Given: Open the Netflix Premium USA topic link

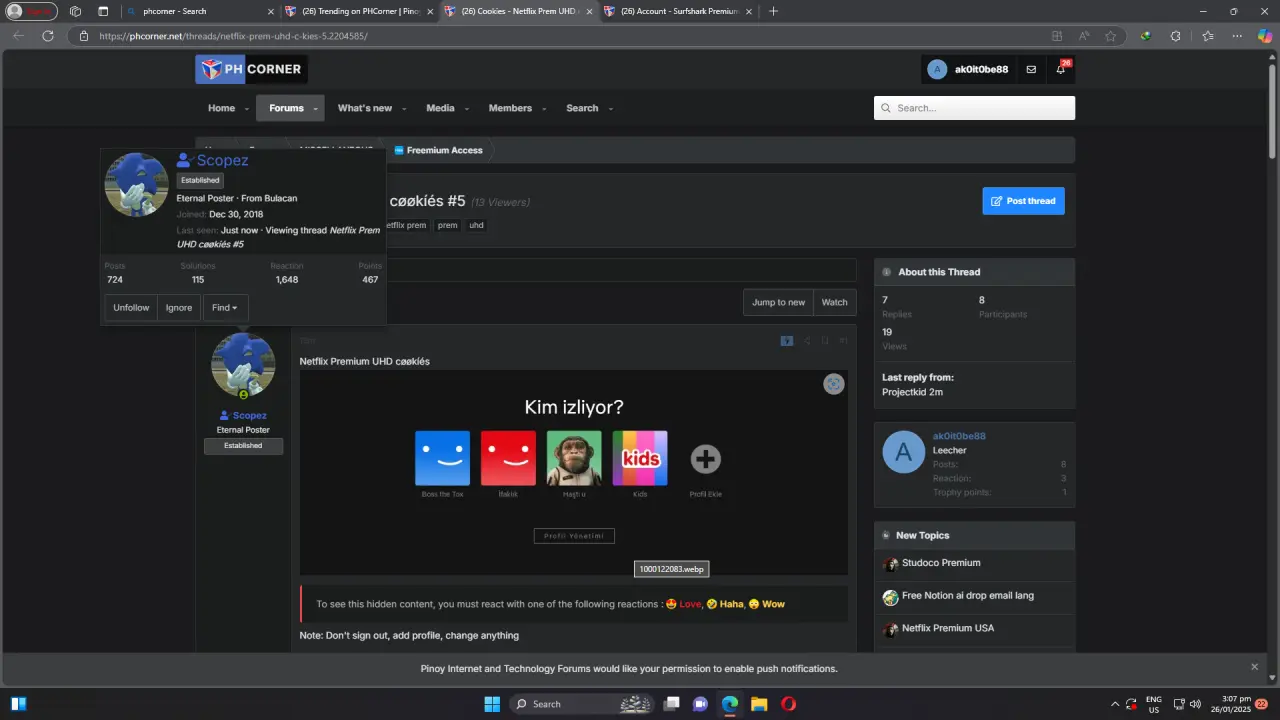Looking at the screenshot, I should coord(948,628).
